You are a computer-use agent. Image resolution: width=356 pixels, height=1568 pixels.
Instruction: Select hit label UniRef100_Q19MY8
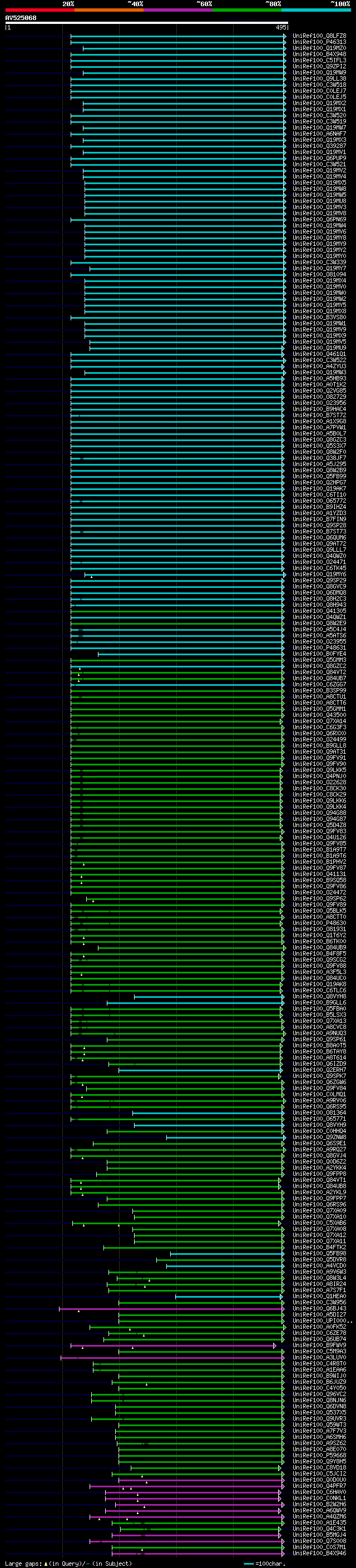click(x=319, y=238)
